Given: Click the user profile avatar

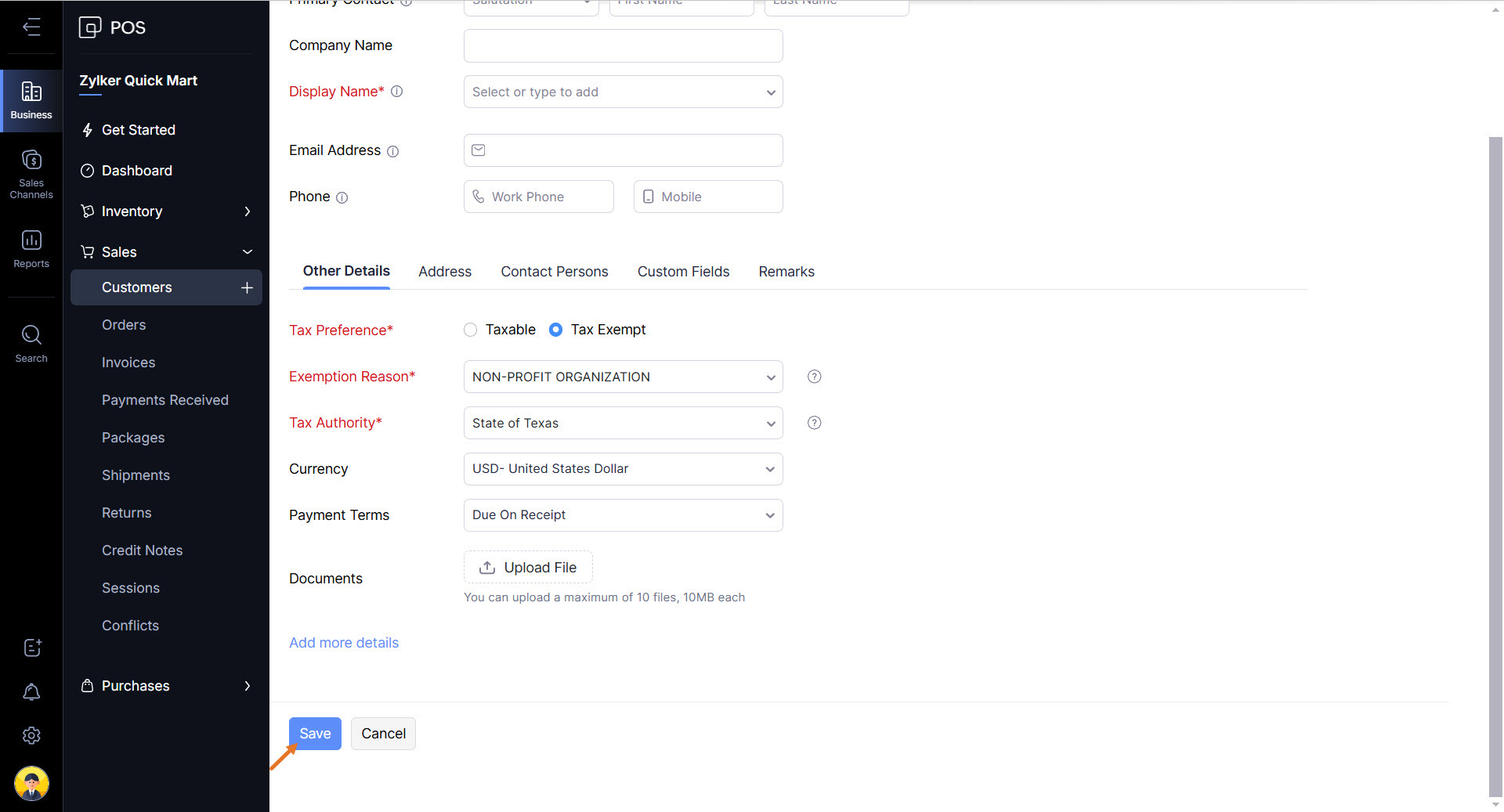Looking at the screenshot, I should coord(31,782).
